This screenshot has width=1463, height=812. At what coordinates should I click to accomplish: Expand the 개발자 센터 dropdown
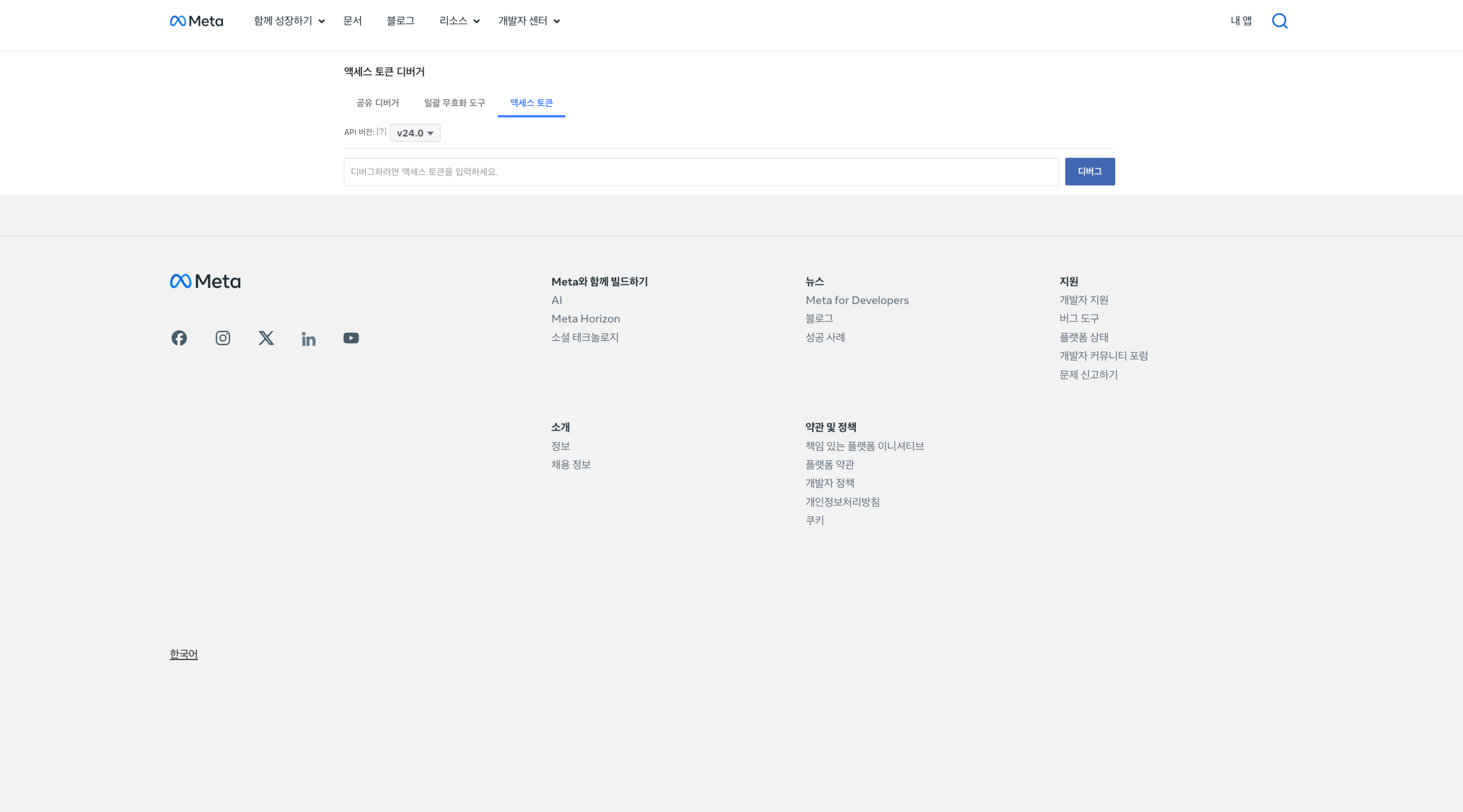pos(529,21)
